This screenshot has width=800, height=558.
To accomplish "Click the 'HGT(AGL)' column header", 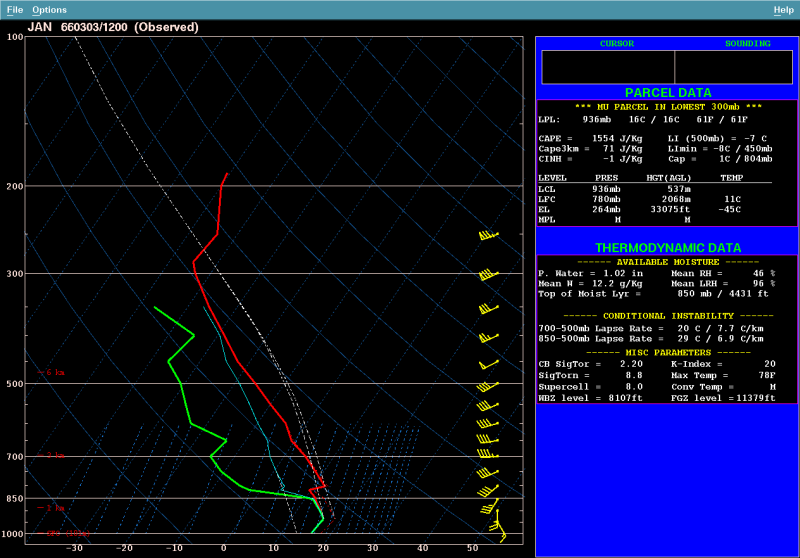I will [668, 178].
